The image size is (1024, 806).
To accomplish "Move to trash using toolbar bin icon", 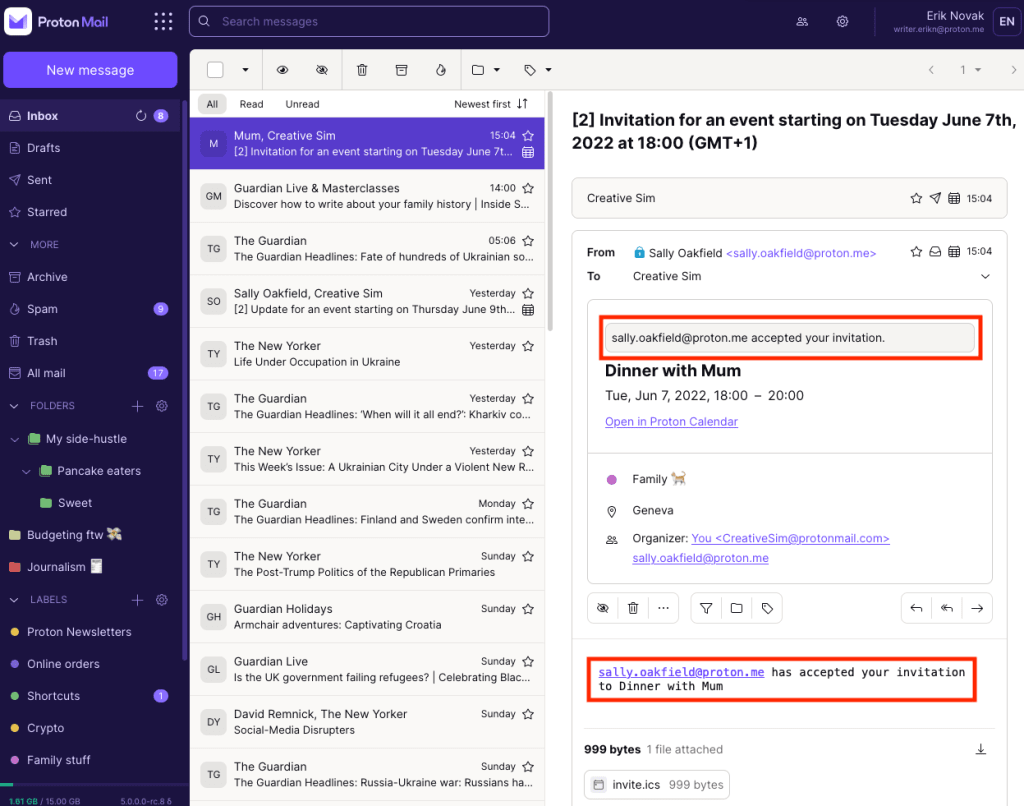I will tap(362, 70).
